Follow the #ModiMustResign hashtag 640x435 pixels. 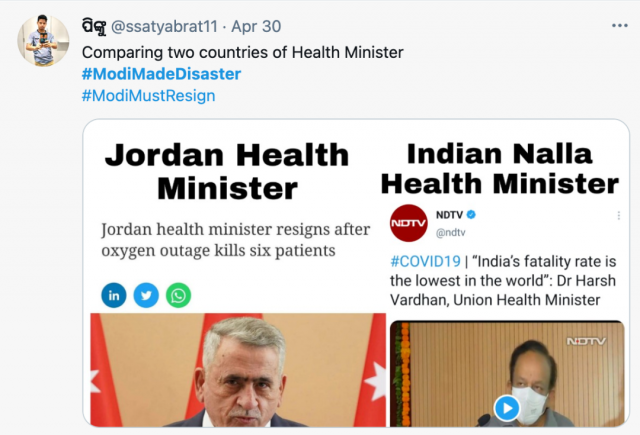149,96
